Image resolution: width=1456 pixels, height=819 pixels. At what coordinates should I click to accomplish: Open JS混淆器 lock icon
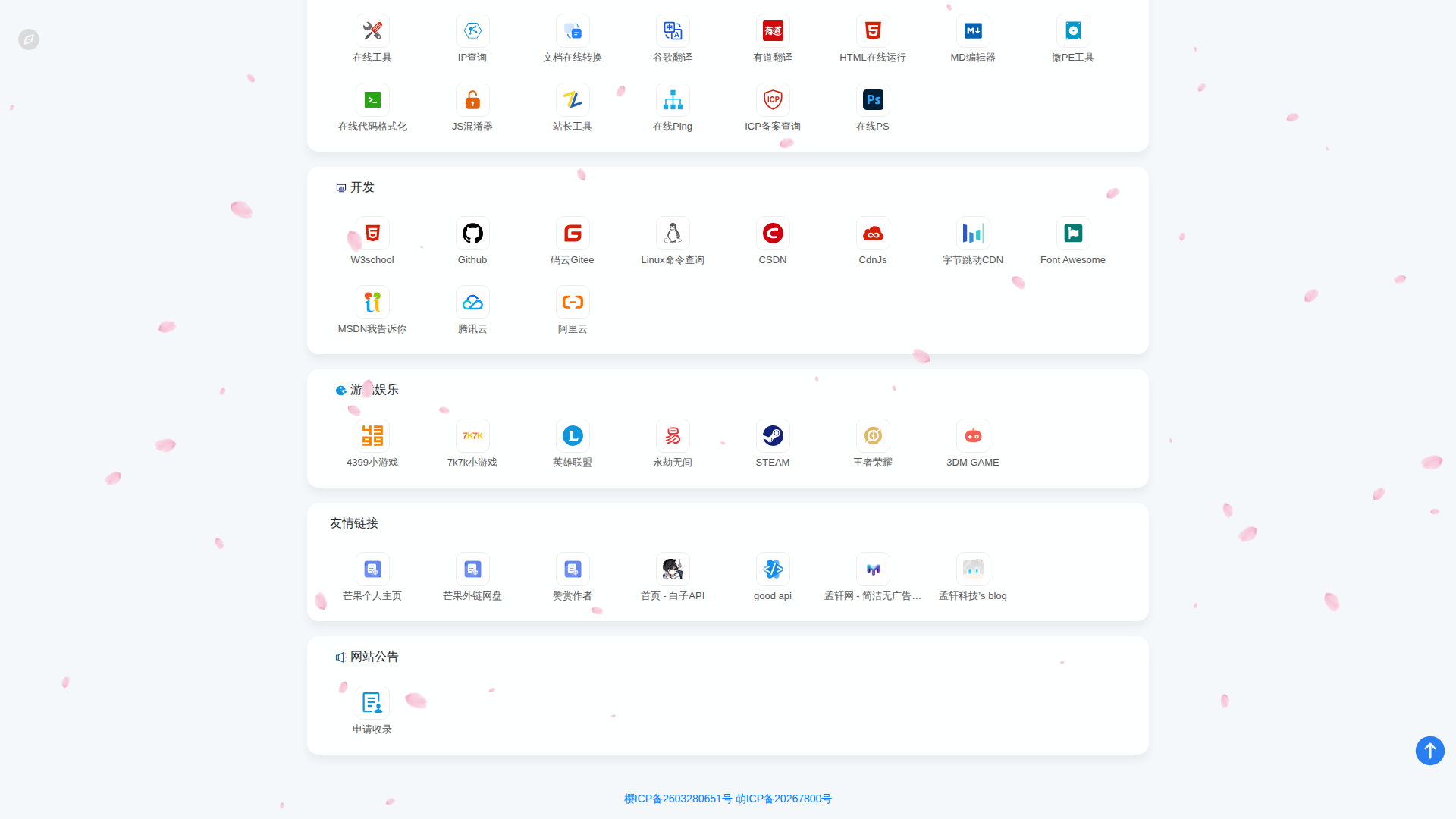pyautogui.click(x=472, y=100)
